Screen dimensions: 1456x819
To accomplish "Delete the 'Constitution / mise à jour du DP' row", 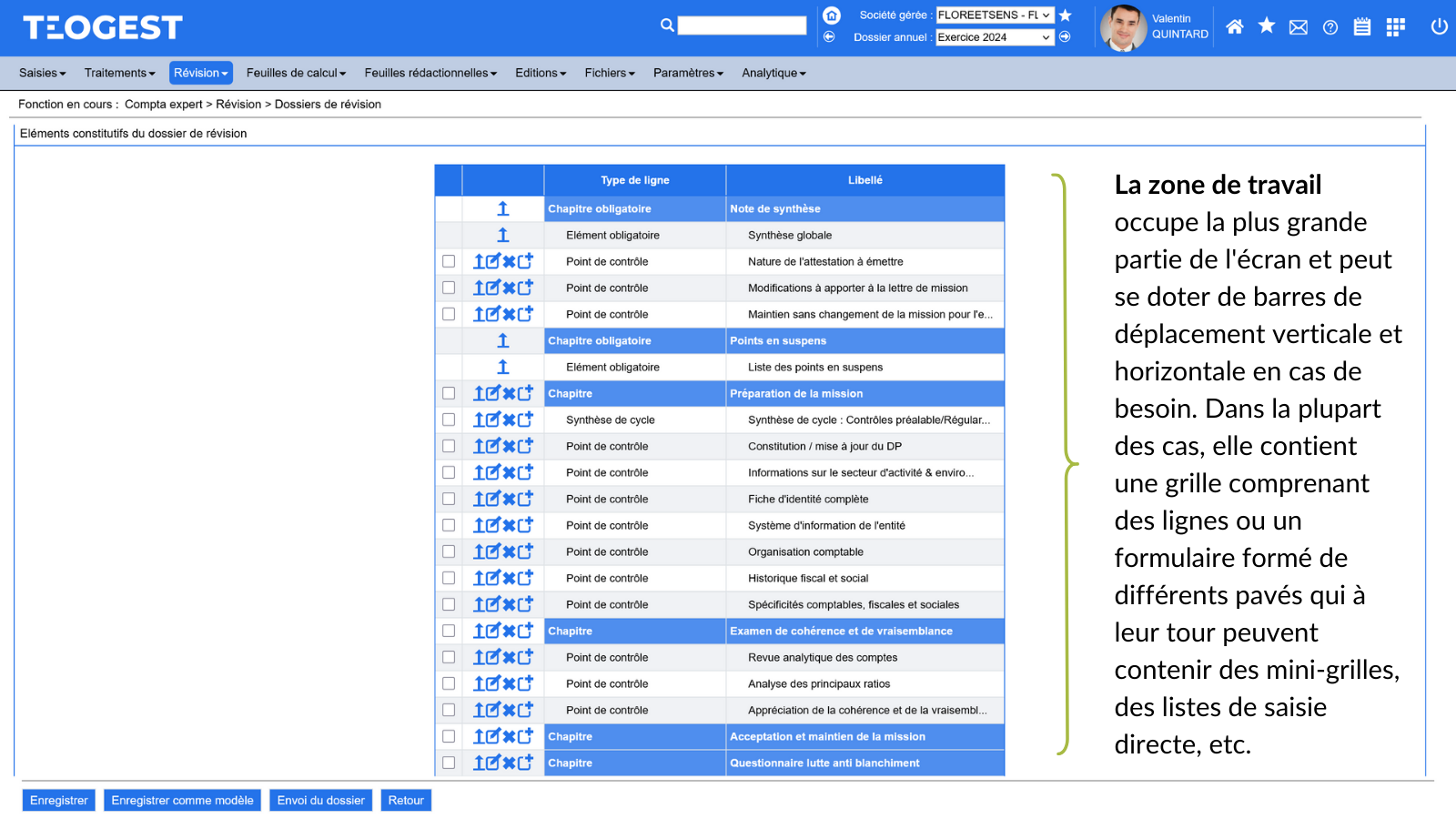I will 509,447.
